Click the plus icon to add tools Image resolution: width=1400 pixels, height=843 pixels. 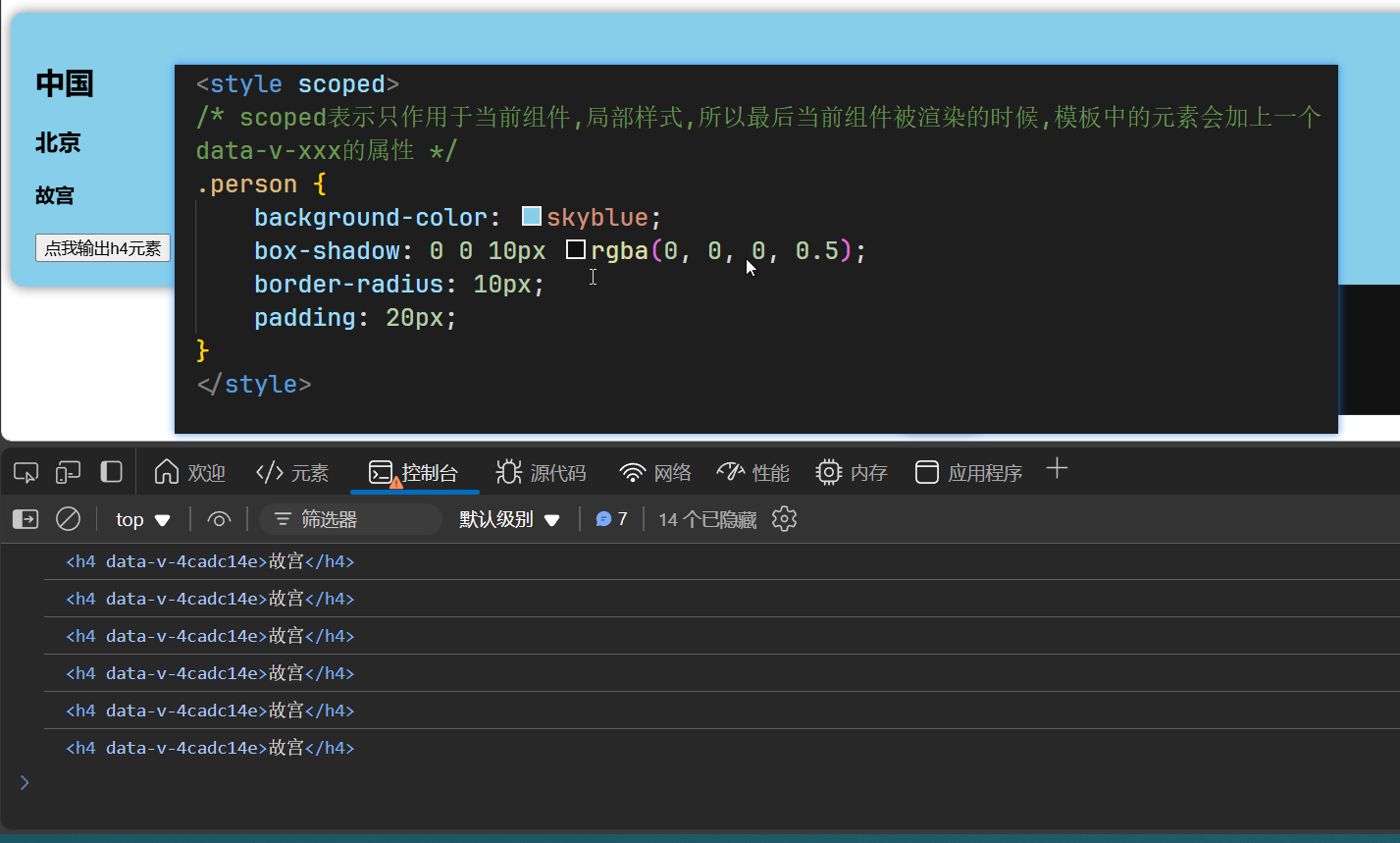pyautogui.click(x=1057, y=469)
